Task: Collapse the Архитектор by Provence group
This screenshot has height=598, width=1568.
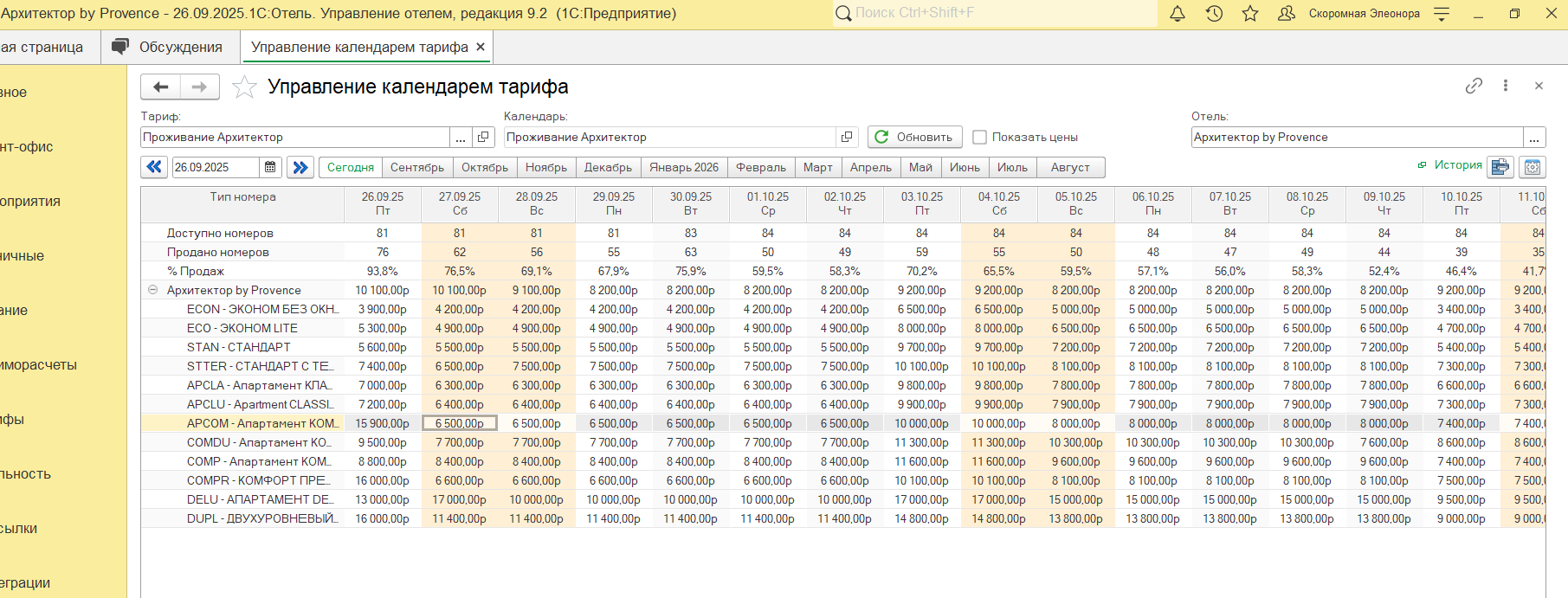Action: click(153, 290)
